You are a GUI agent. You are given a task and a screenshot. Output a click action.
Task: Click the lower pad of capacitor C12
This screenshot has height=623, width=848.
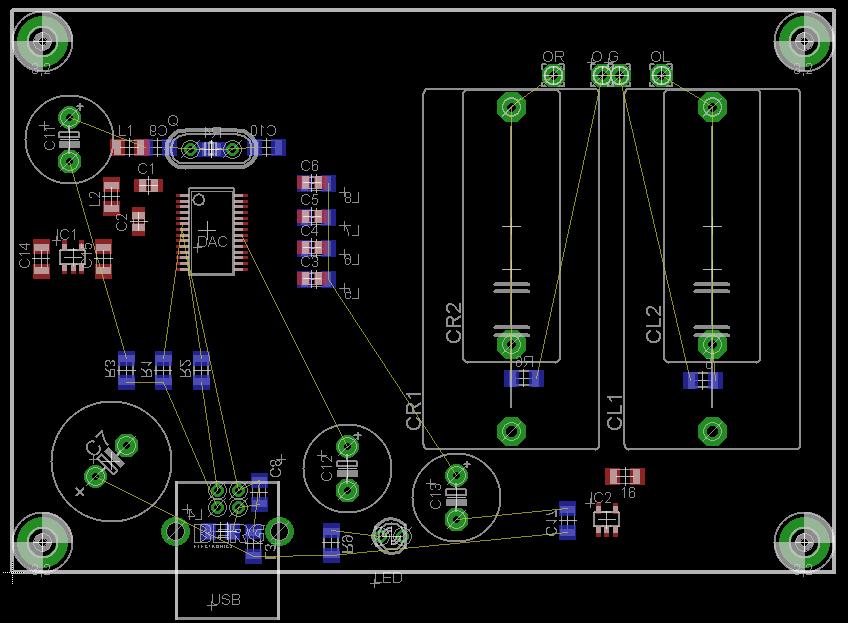pos(347,491)
